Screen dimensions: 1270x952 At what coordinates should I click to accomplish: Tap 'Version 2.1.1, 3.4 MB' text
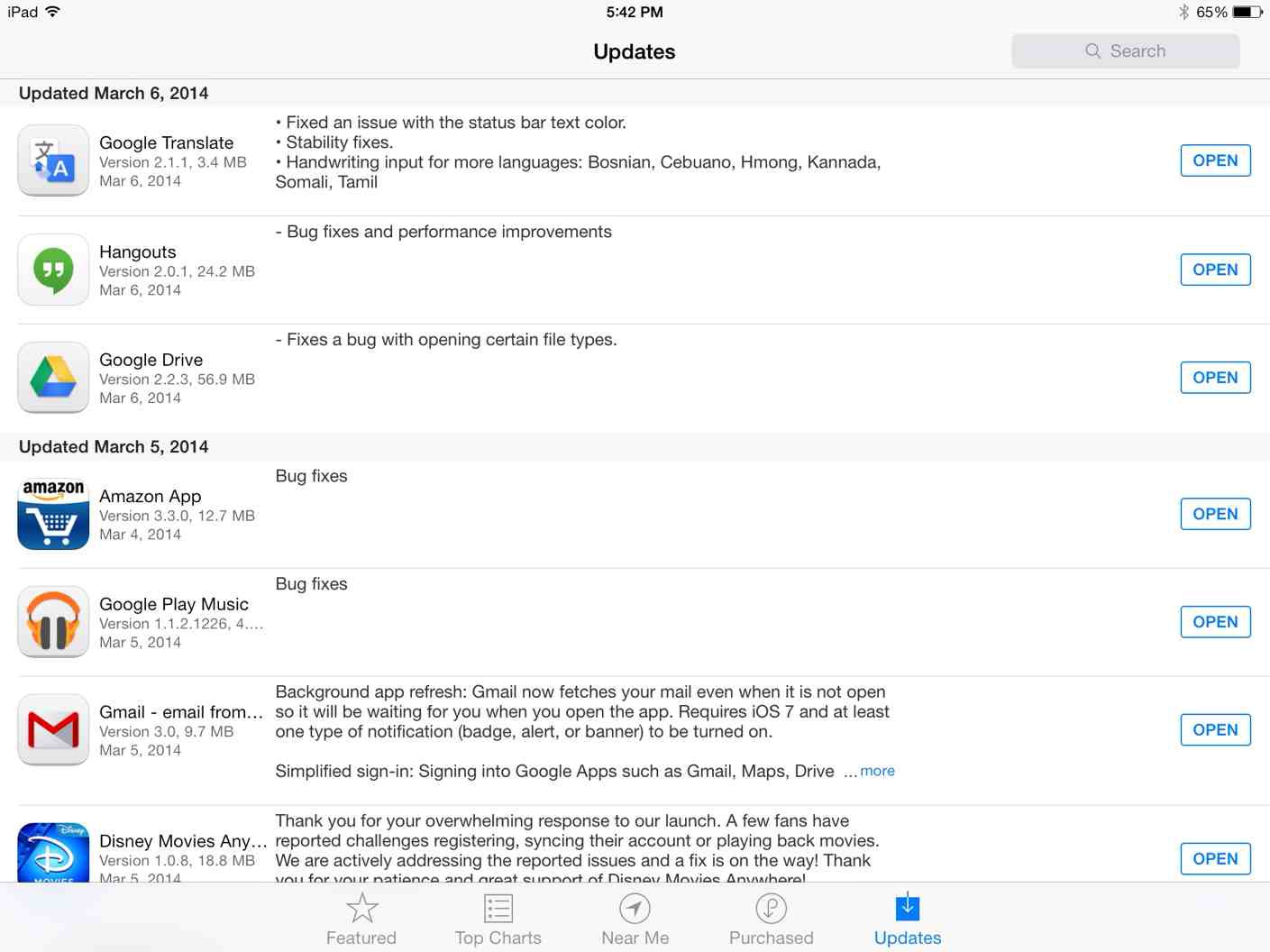pos(173,162)
